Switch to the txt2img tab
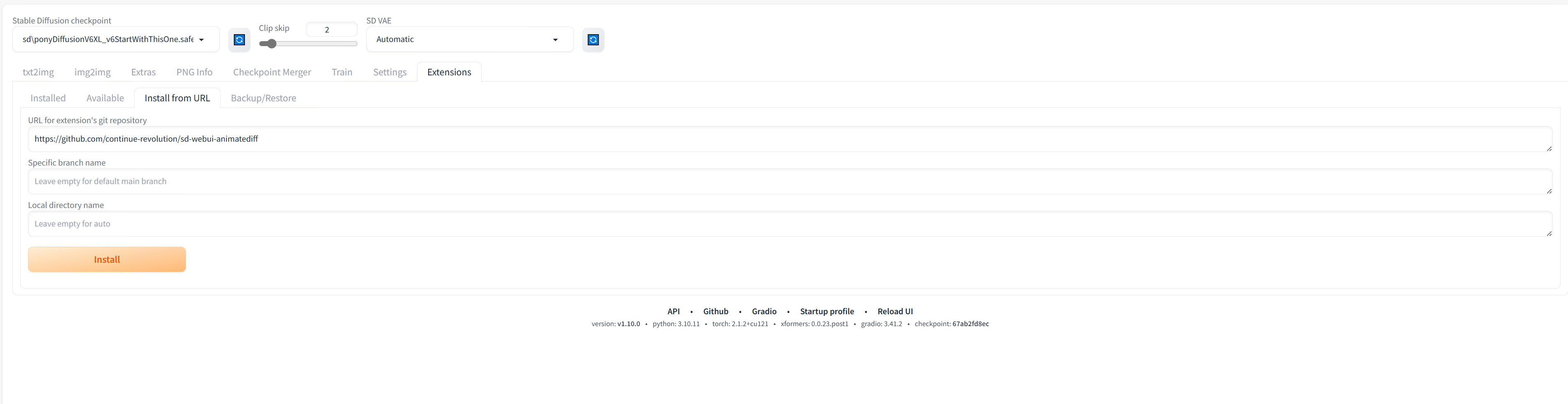The height and width of the screenshot is (404, 1568). [38, 72]
